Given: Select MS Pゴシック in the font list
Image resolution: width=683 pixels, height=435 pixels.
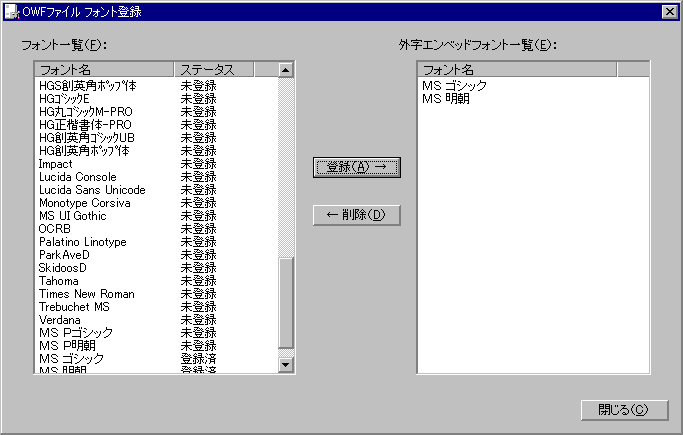Looking at the screenshot, I should coord(76,334).
